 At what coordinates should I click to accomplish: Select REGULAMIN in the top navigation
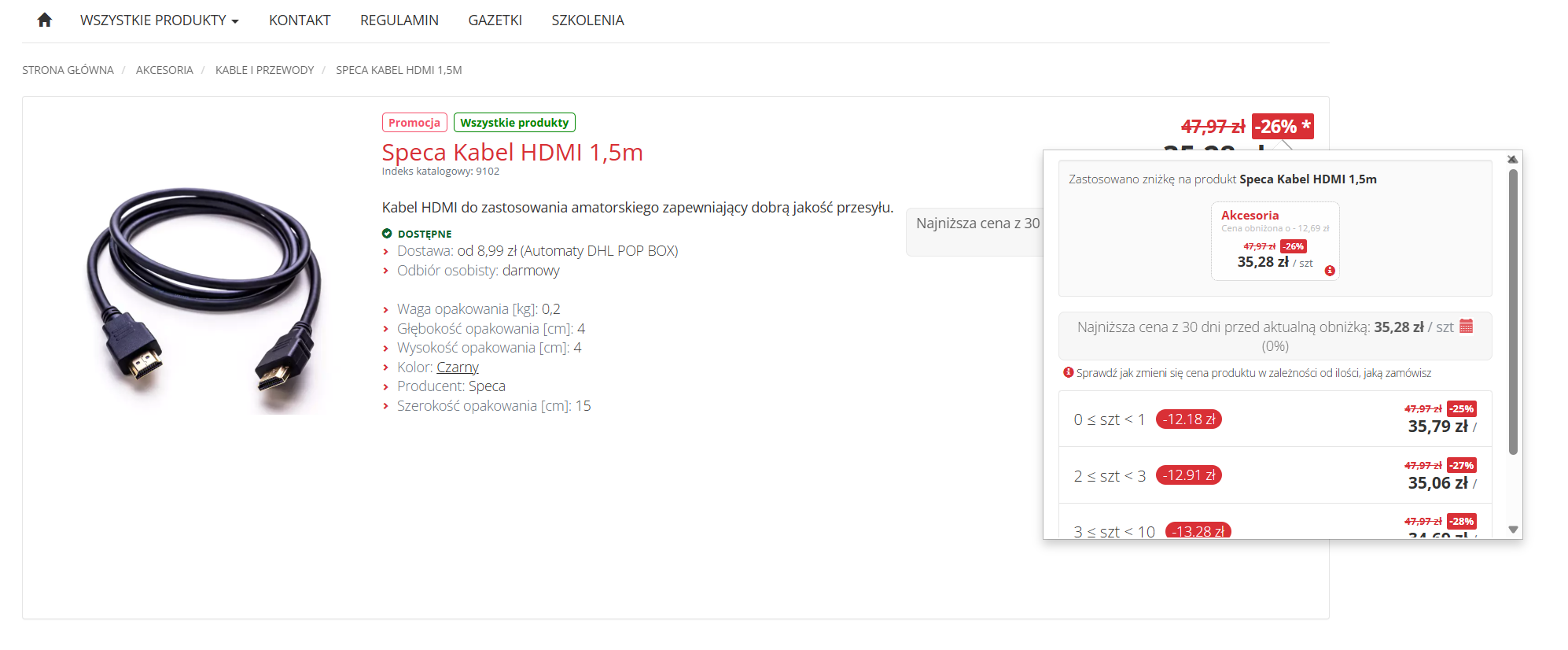tap(399, 20)
